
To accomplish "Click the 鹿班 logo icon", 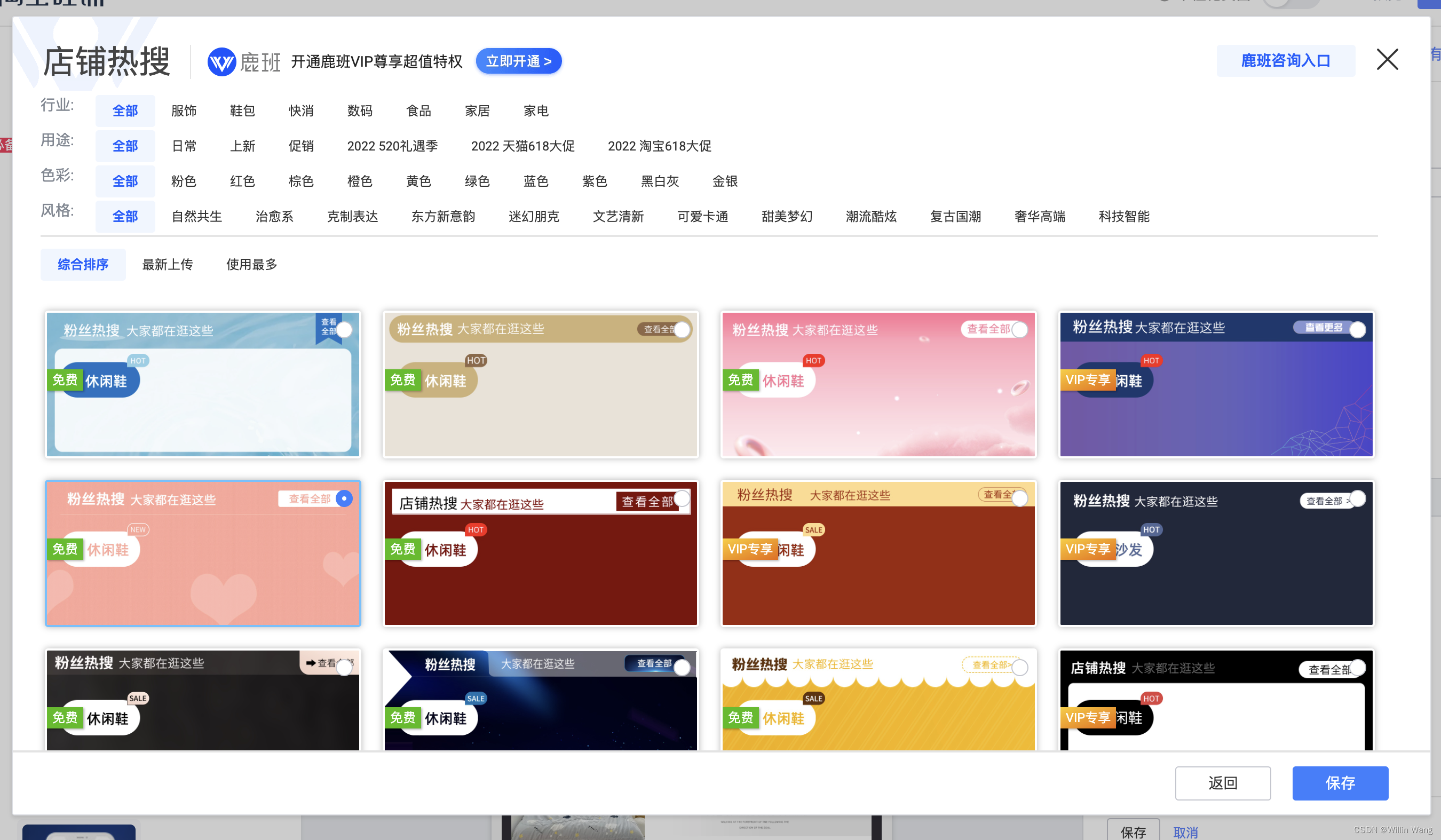I will 223,62.
